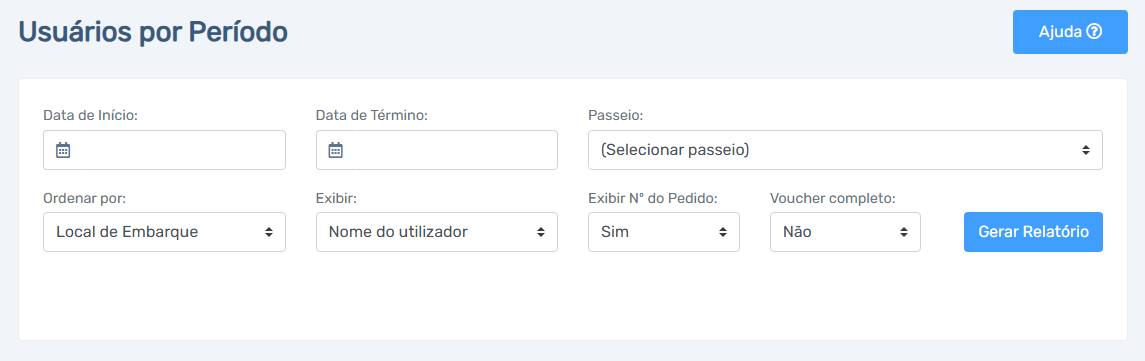Screen dimensions: 1145x361
Task: Open the Local de Embarque dropdown
Action: click(164, 232)
